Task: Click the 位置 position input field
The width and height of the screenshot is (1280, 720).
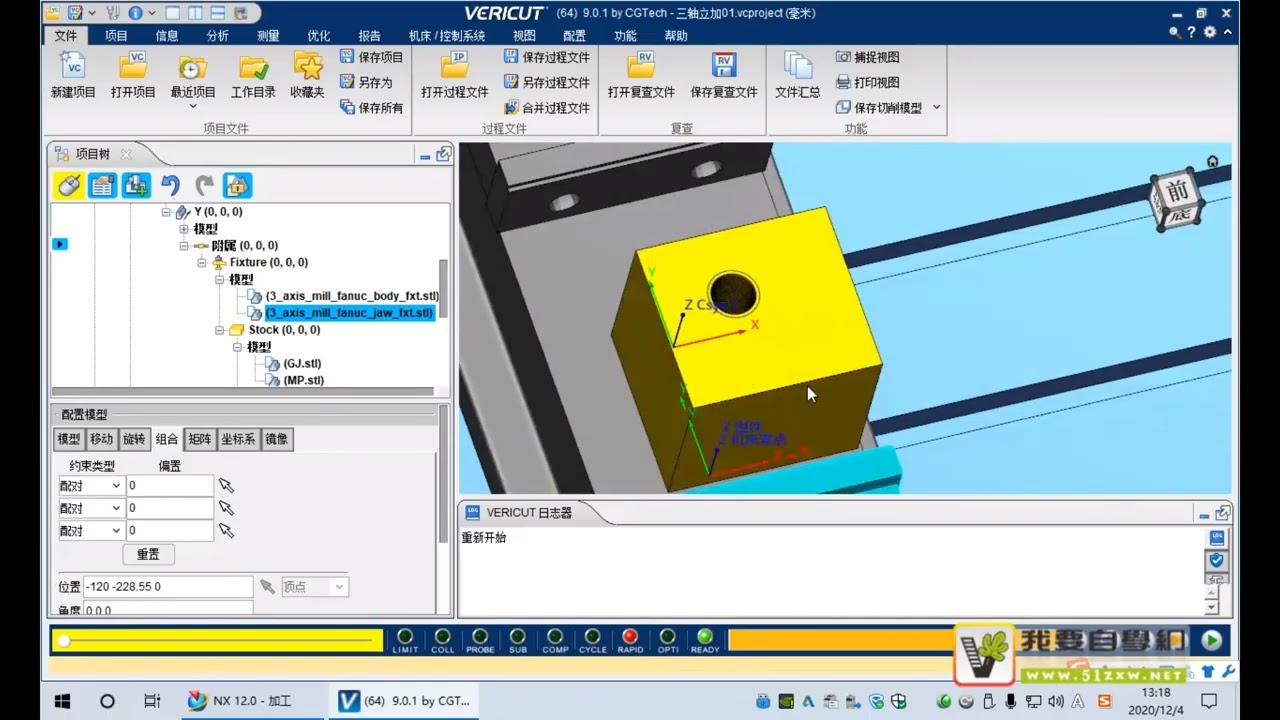Action: [168, 587]
